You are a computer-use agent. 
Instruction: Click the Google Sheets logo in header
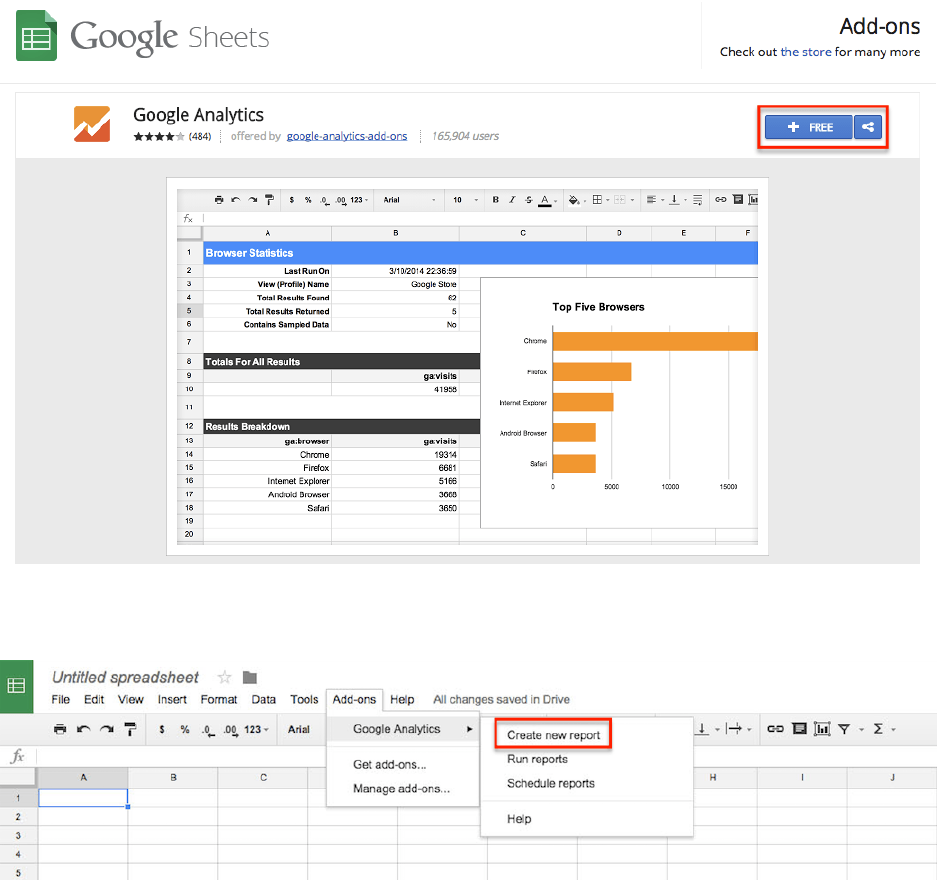click(x=142, y=36)
